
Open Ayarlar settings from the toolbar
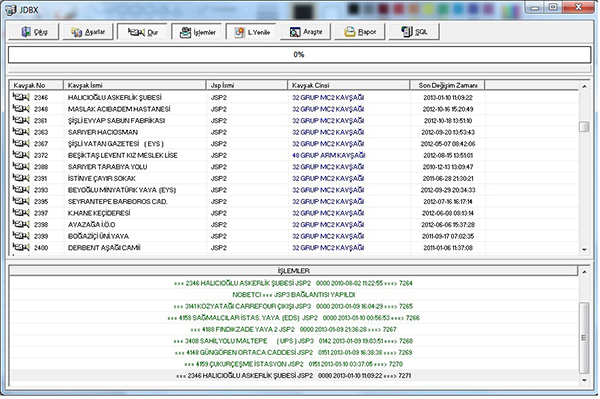tap(88, 32)
